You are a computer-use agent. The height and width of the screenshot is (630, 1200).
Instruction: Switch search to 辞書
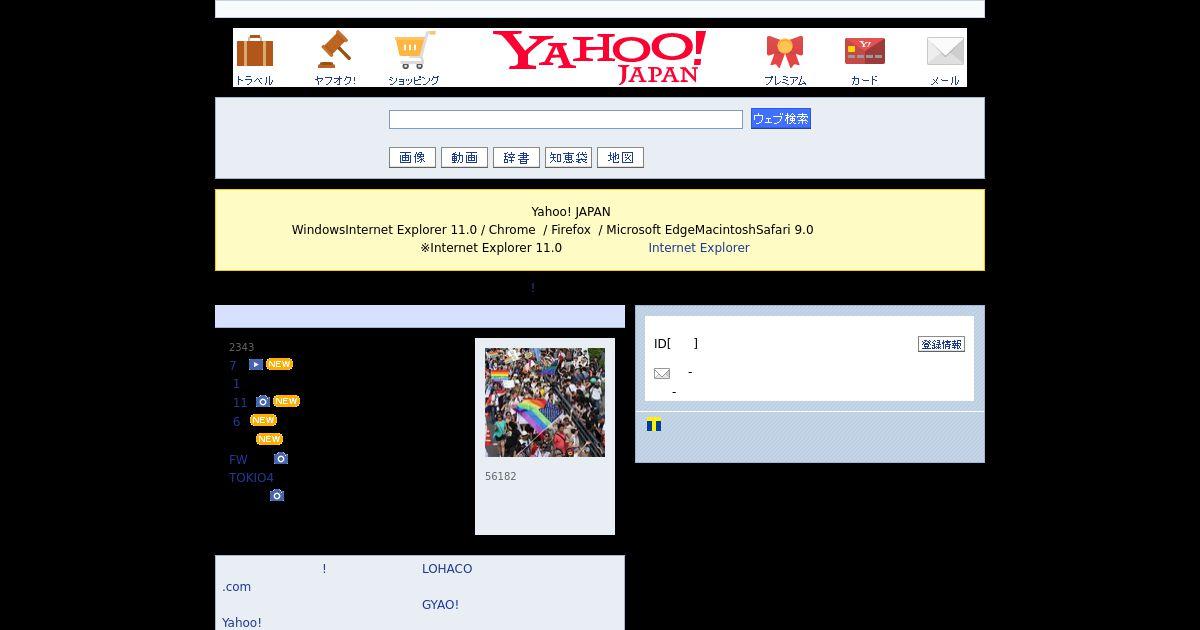click(x=516, y=157)
